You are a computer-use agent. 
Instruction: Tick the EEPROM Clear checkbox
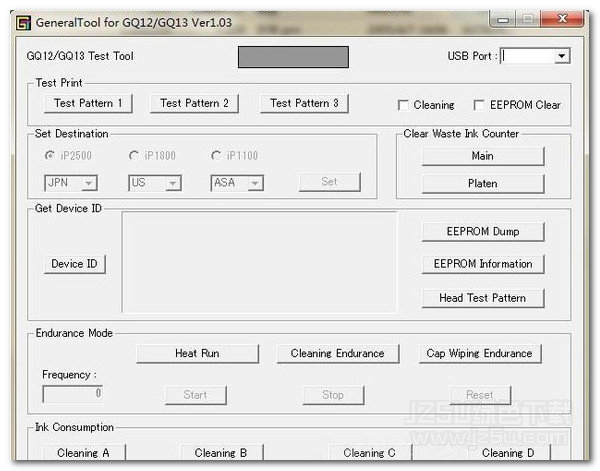(479, 105)
